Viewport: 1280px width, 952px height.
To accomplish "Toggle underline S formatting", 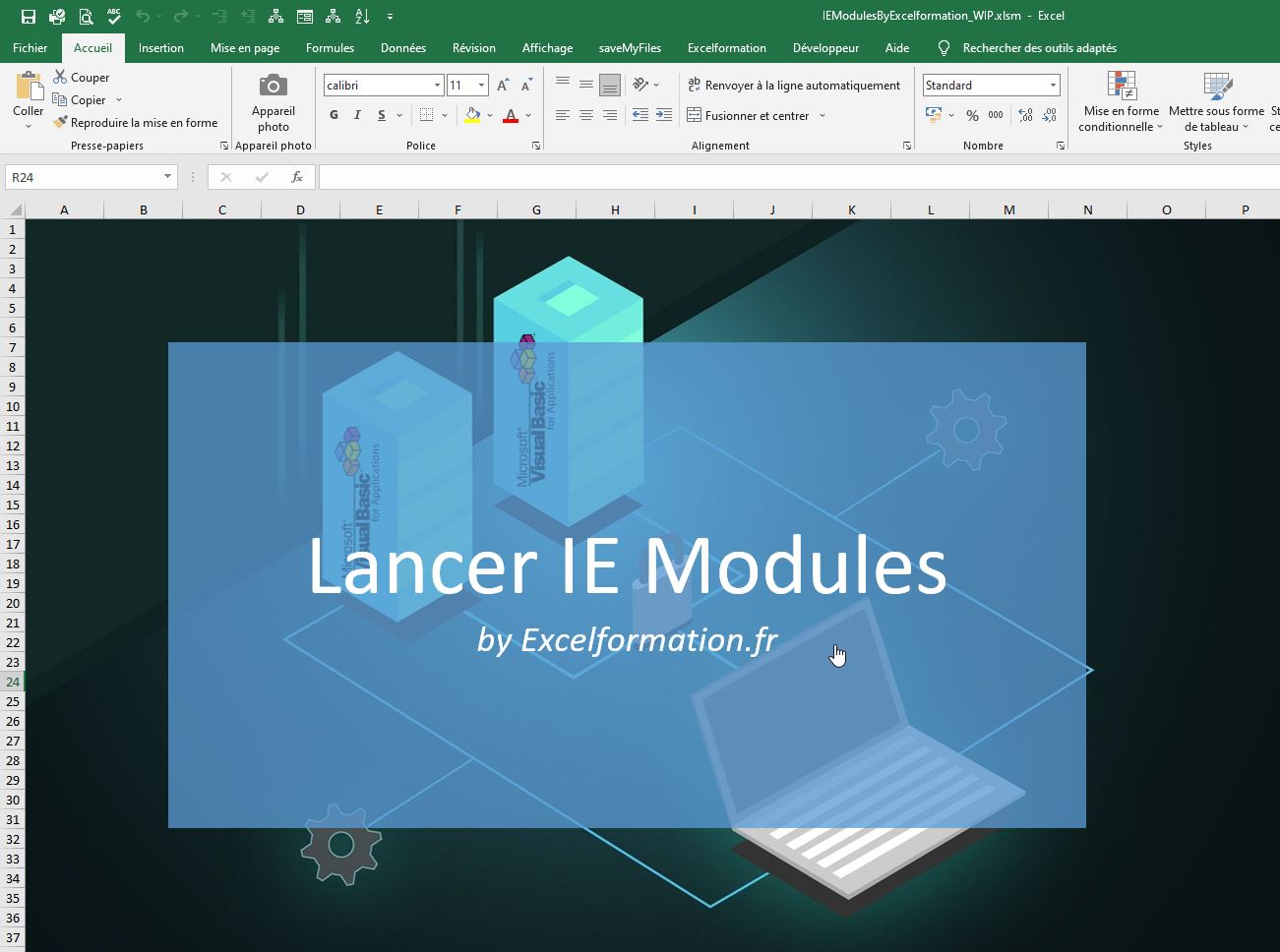I will click(x=382, y=115).
